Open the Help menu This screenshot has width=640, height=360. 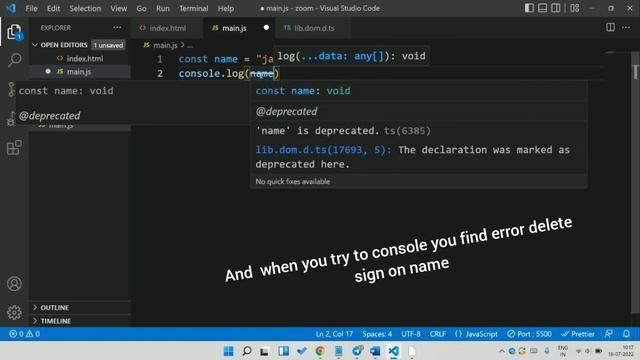225,8
